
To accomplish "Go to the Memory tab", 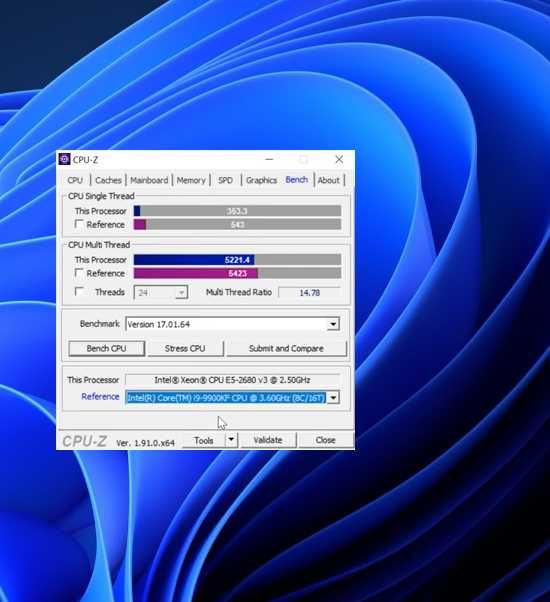I will (x=191, y=180).
